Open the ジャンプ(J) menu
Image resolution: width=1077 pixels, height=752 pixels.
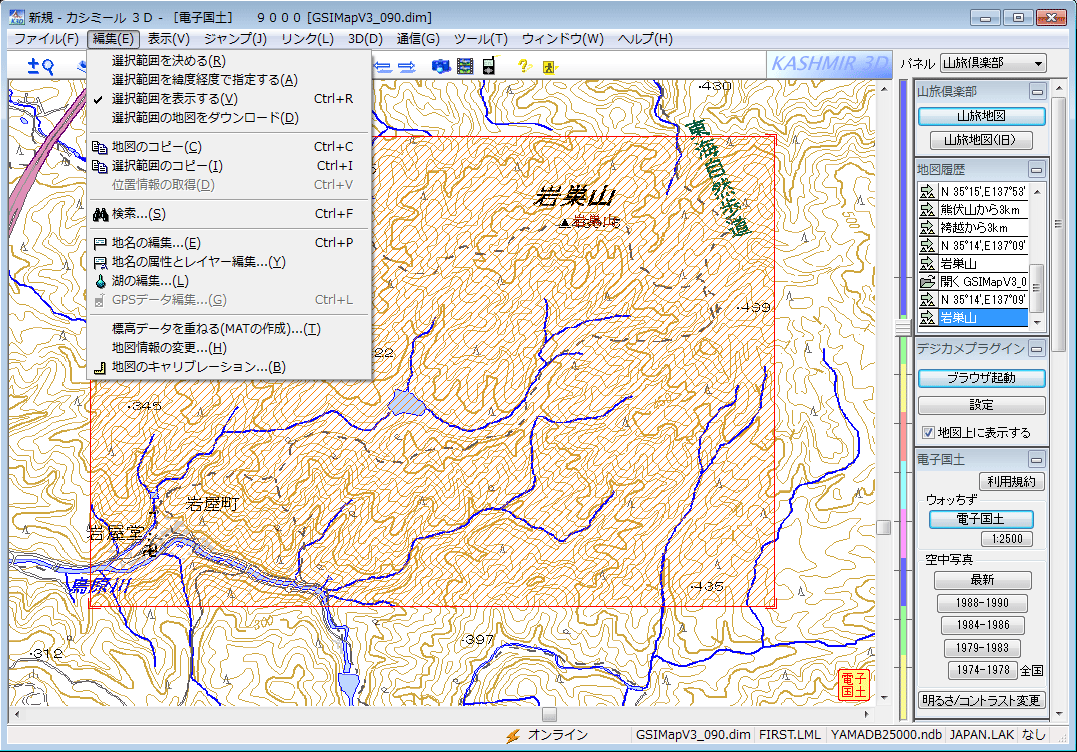coord(236,39)
